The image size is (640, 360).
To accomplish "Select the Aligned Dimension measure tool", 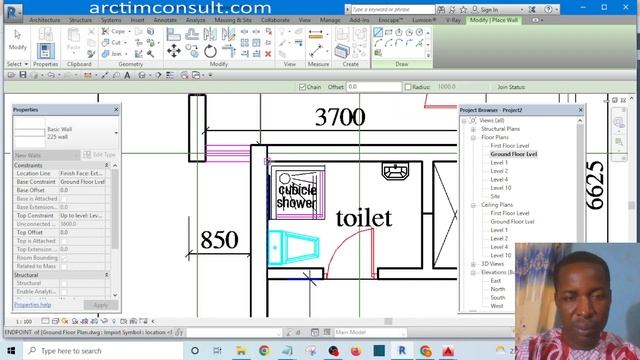I will point(316,35).
